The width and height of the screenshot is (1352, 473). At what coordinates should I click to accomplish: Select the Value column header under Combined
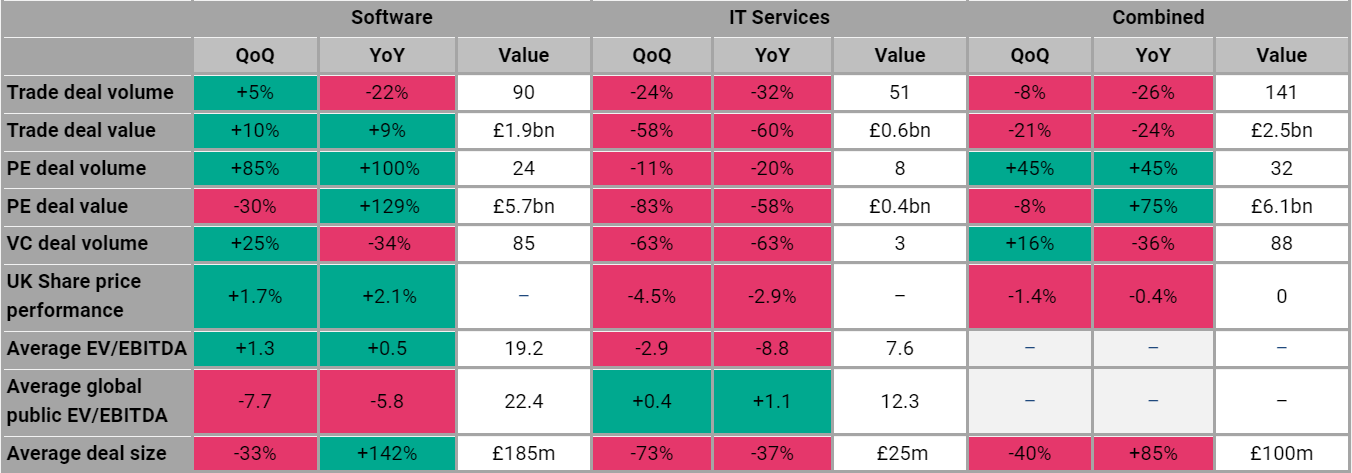coord(1281,55)
